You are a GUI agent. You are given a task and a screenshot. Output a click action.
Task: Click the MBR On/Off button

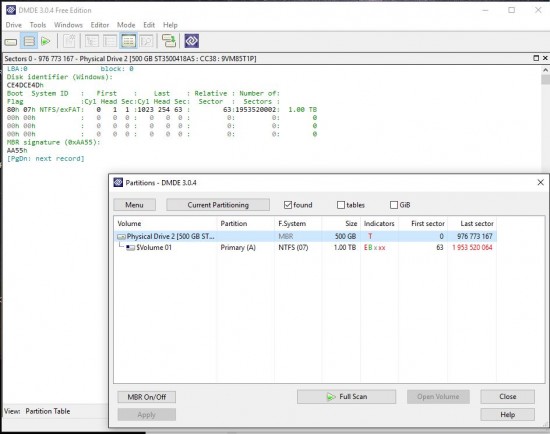click(x=147, y=397)
